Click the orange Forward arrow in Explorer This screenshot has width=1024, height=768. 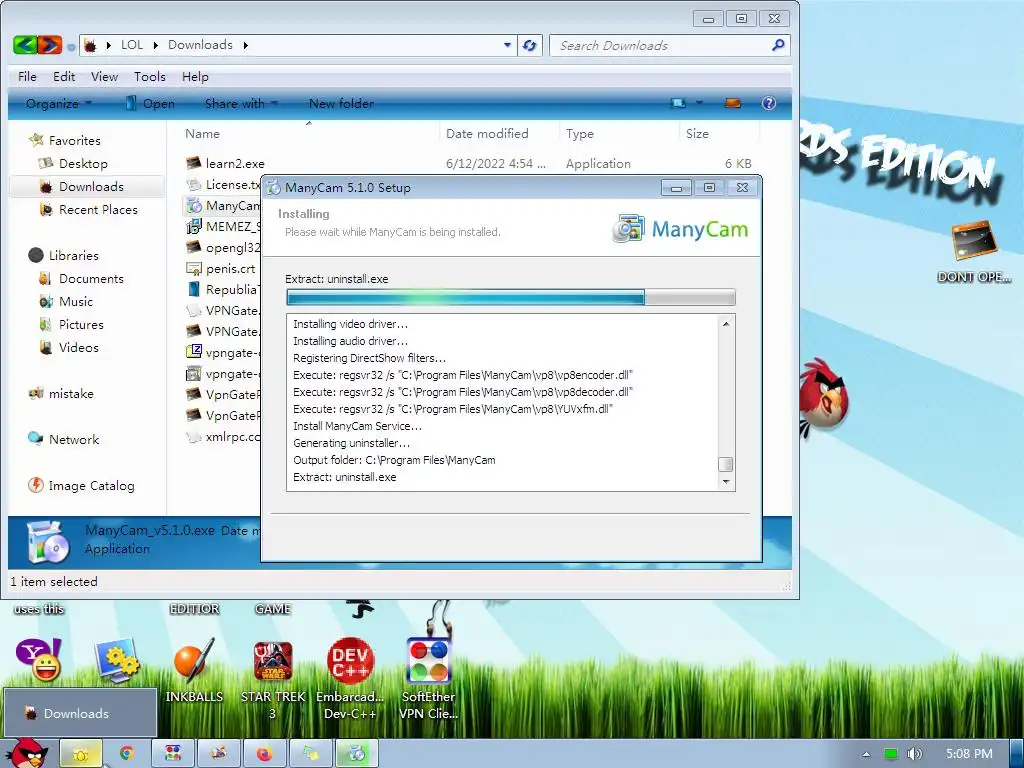(x=50, y=45)
